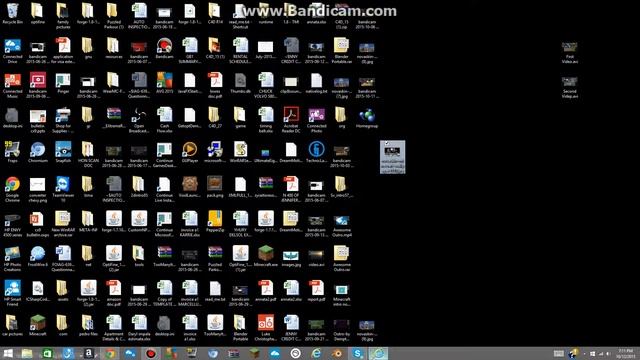Select the TeamViewer 10 shortcut

pos(63,189)
